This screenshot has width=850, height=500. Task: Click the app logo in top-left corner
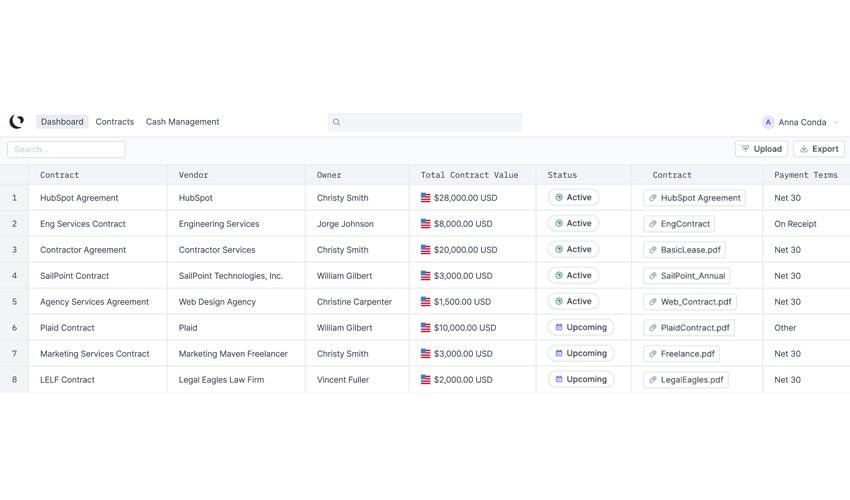click(16, 122)
